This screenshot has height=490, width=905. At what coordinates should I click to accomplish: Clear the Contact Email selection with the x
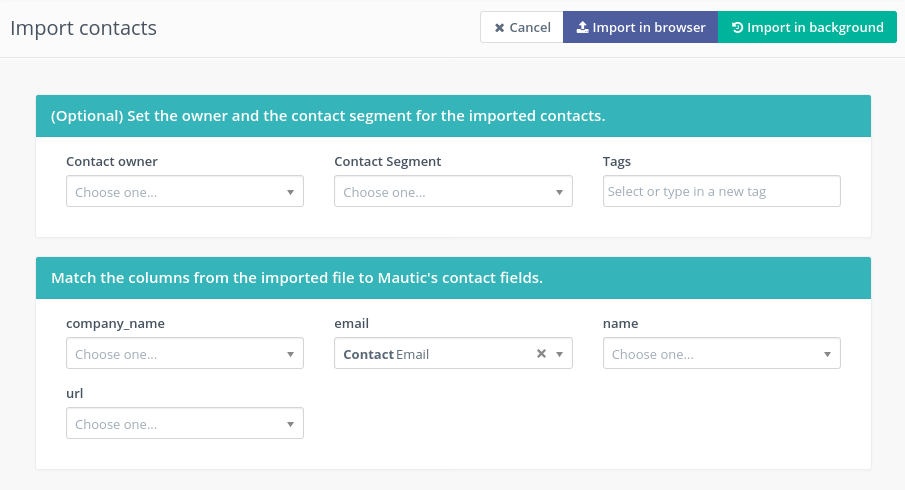point(541,354)
